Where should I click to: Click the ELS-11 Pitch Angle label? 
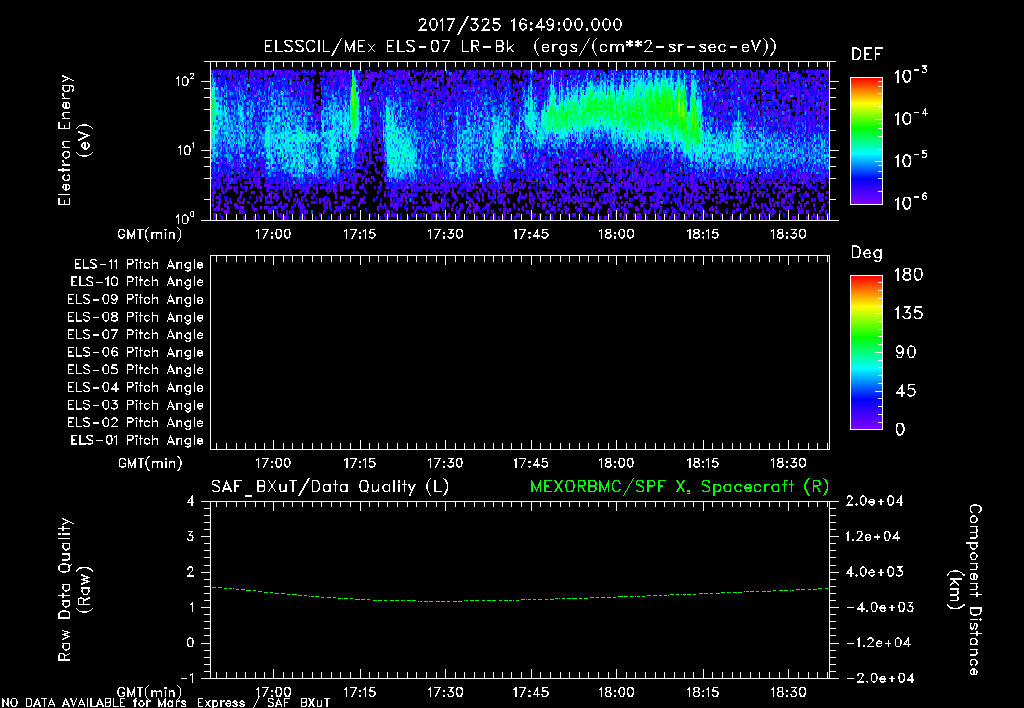click(x=138, y=265)
